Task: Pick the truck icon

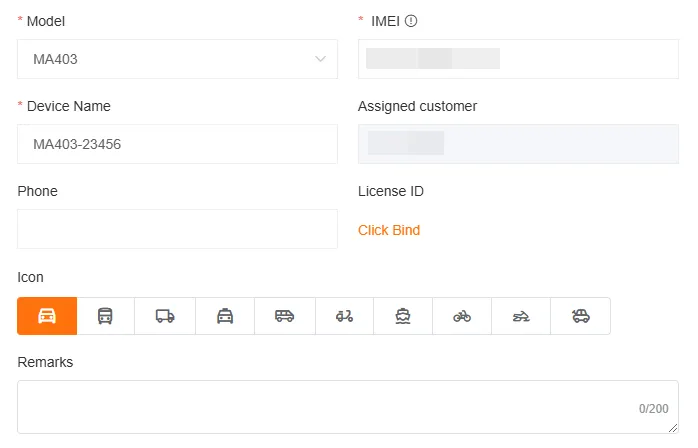Action: [x=165, y=316]
